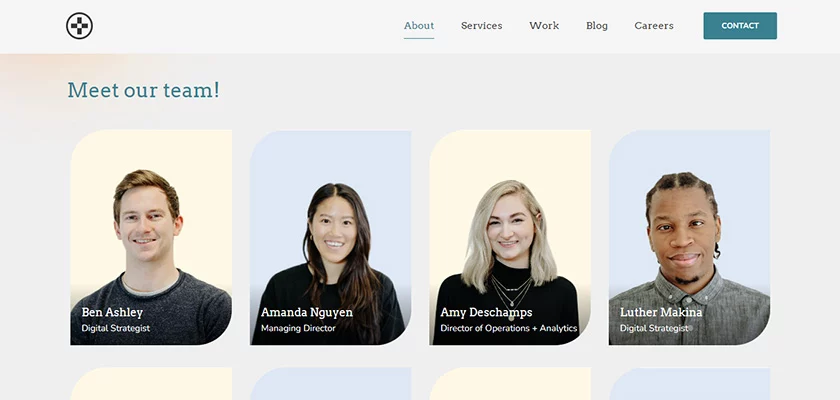Open the About navigation tab
Screen dimensions: 840x400
pos(419,26)
